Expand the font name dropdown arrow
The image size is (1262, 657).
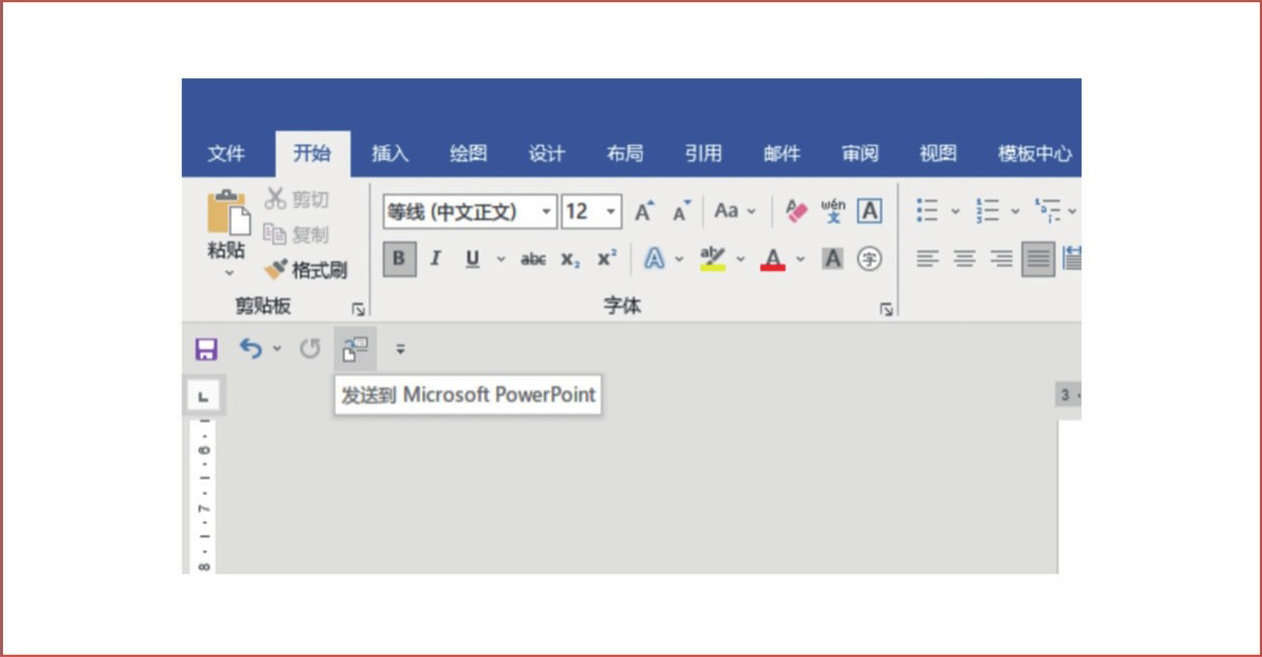[547, 212]
